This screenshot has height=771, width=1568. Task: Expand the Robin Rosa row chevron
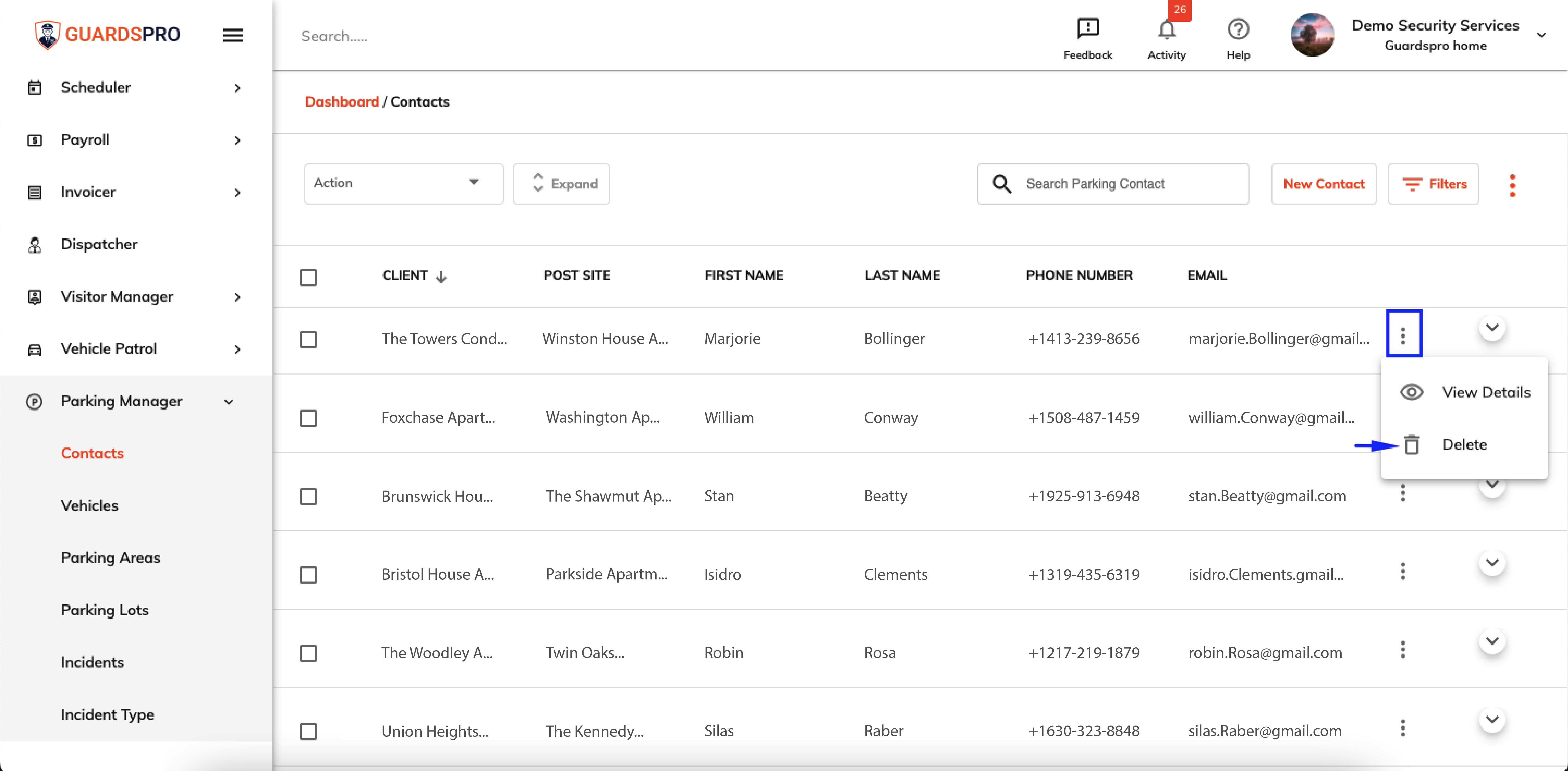[1492, 641]
